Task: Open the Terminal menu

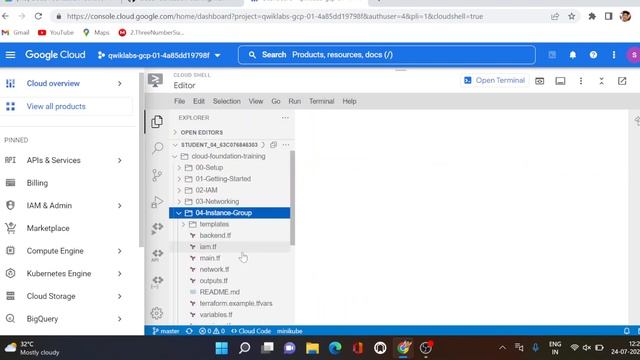Action: pos(322,101)
